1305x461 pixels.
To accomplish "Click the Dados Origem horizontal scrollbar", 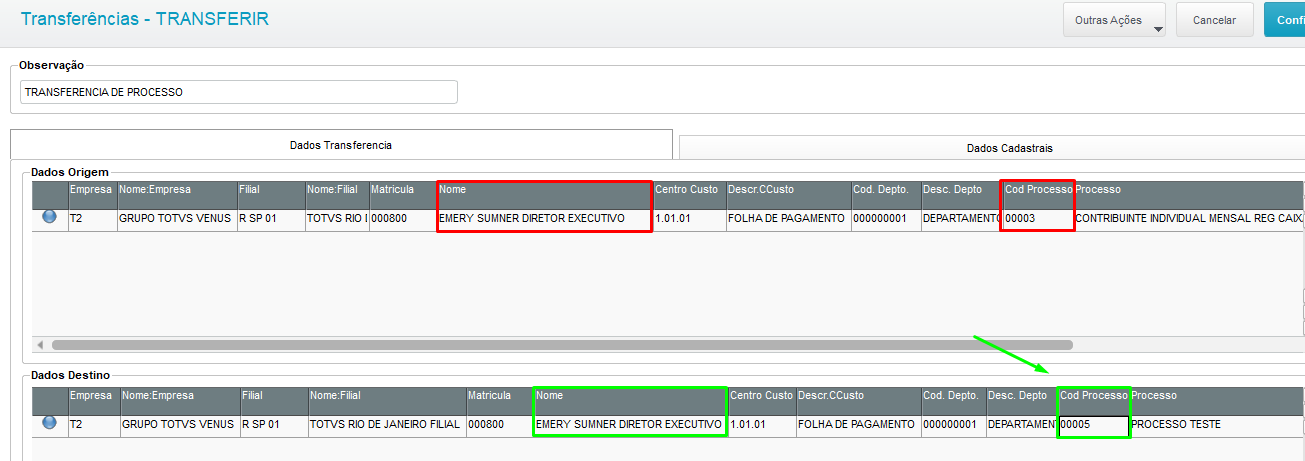I will tap(562, 345).
